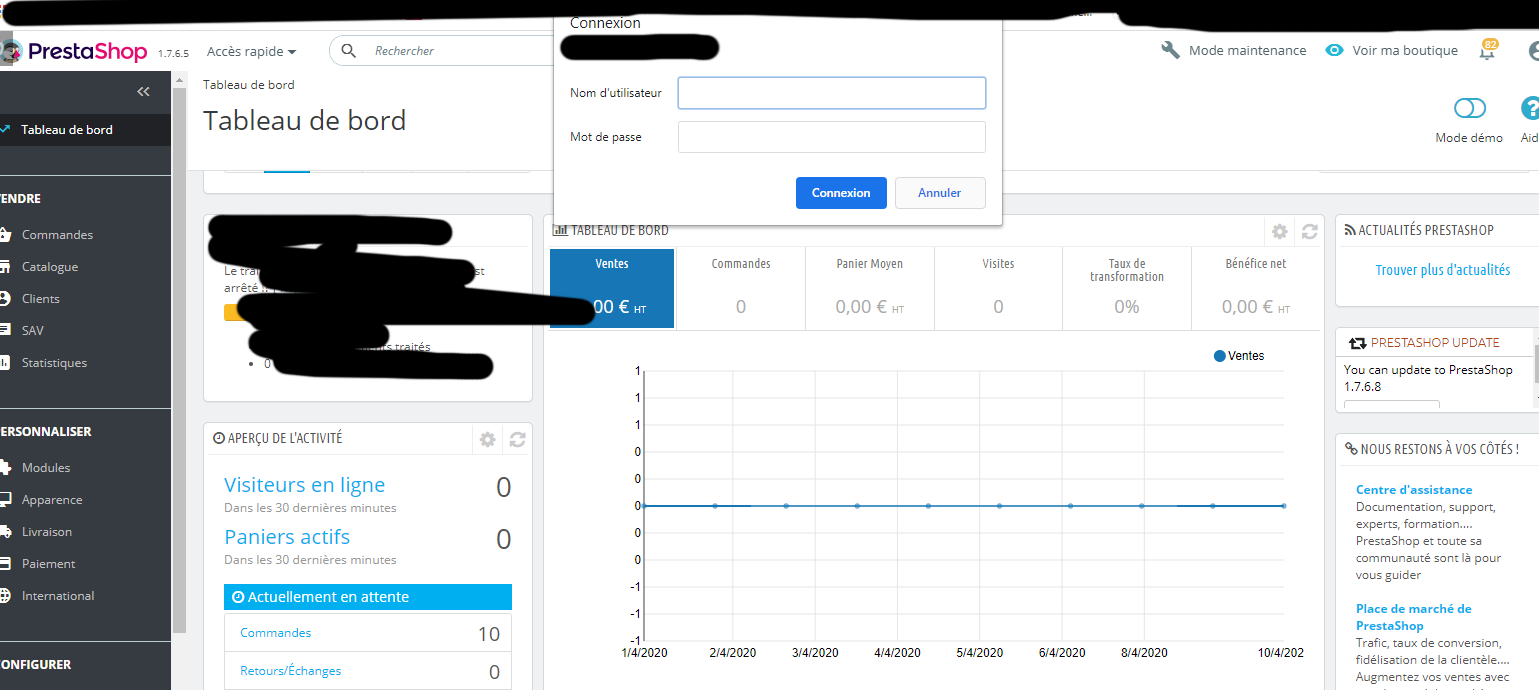The image size is (1539, 690).
Task: Select the Taux de transformation tab
Action: (1127, 288)
